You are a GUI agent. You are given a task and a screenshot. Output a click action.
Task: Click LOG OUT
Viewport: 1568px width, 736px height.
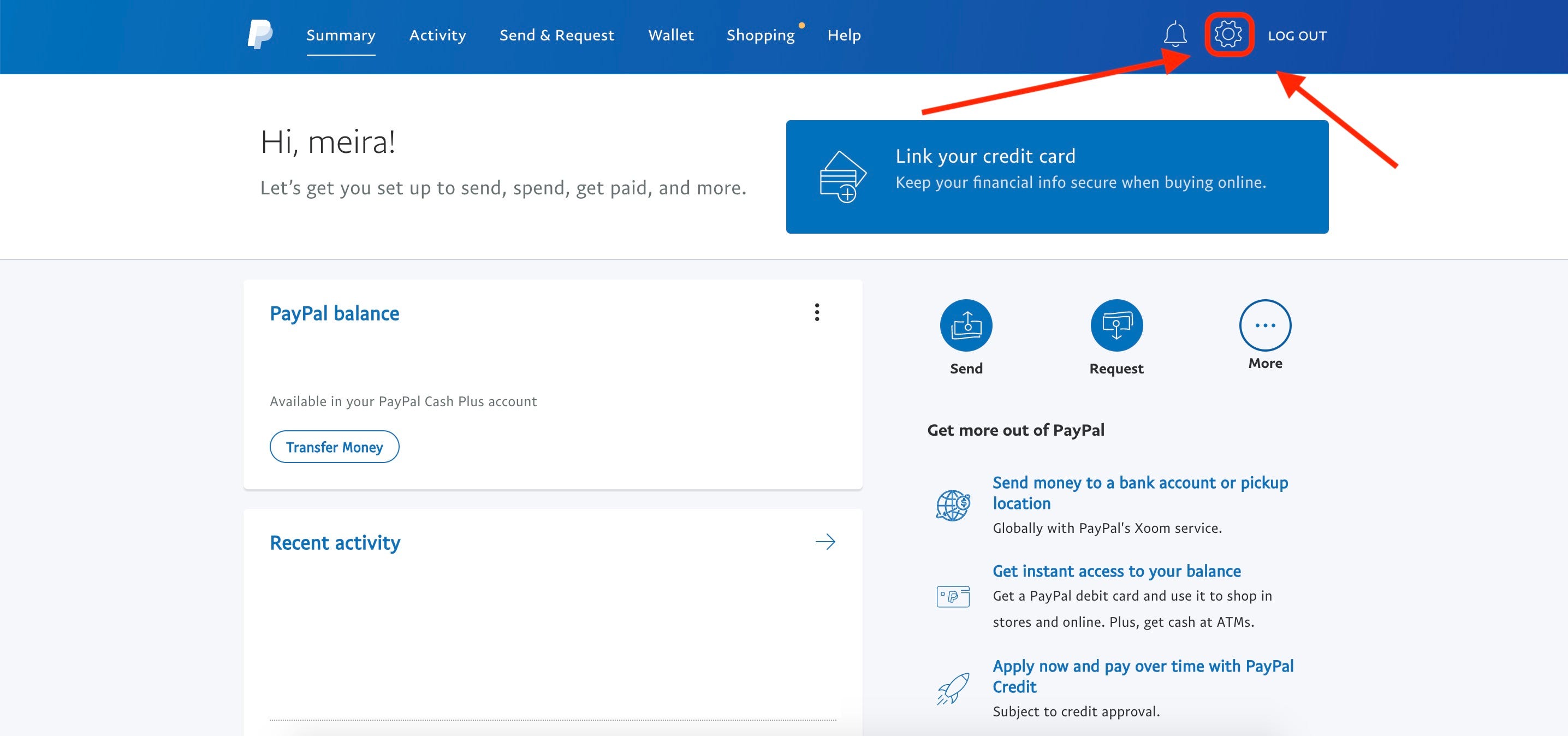[x=1297, y=36]
